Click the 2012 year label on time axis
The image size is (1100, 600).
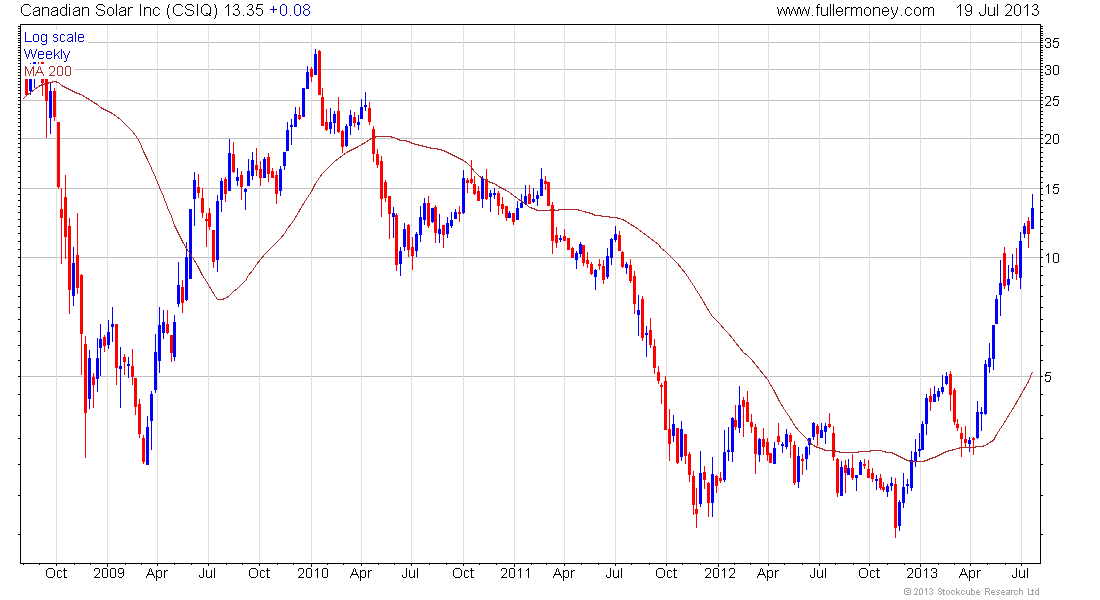(720, 573)
